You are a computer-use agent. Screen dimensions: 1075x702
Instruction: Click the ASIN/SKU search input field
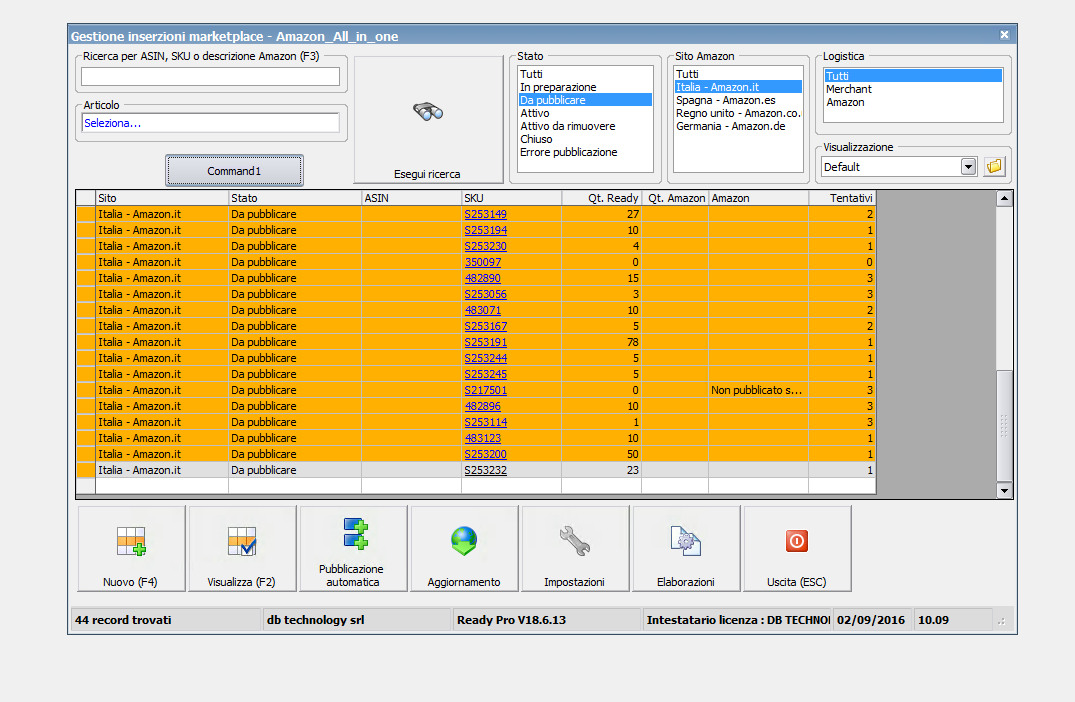coord(210,77)
